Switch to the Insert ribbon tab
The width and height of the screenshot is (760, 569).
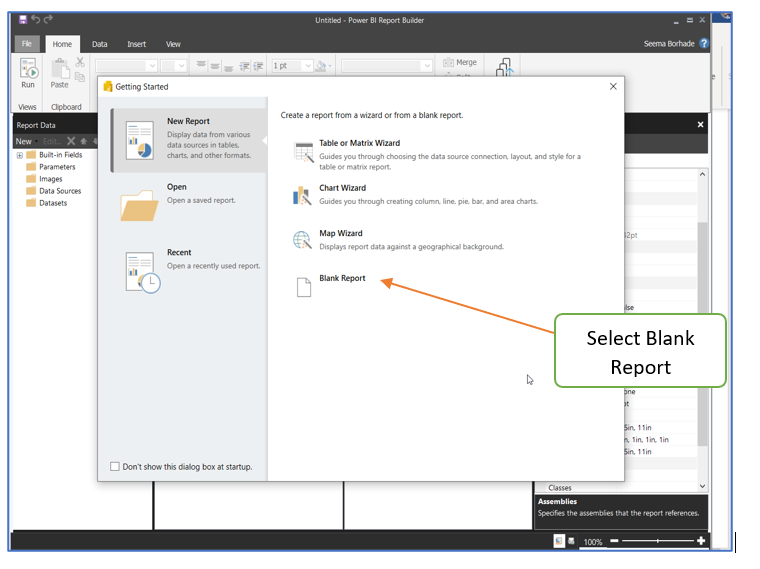(136, 44)
